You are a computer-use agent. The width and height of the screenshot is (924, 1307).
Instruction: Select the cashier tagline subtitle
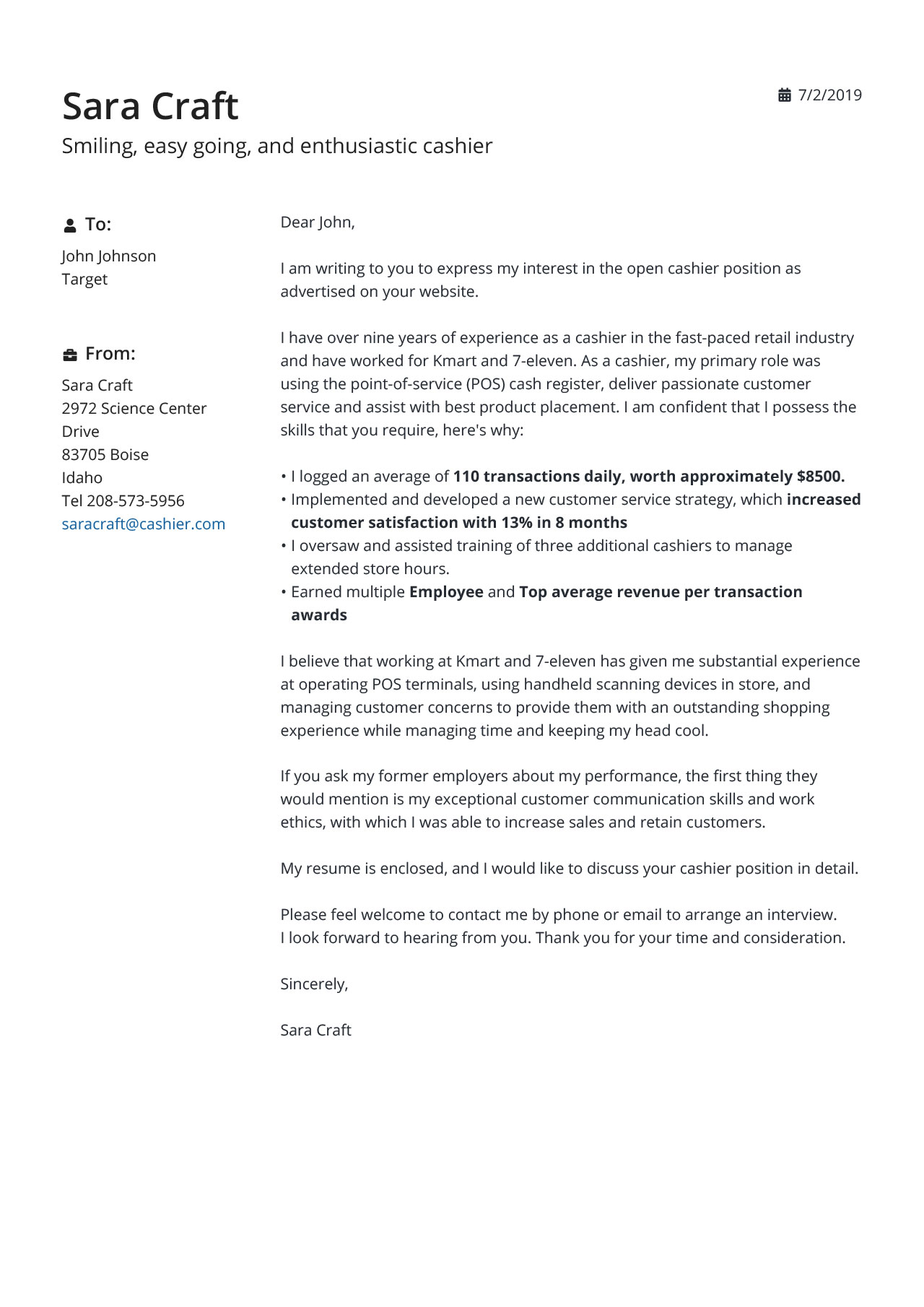[277, 146]
